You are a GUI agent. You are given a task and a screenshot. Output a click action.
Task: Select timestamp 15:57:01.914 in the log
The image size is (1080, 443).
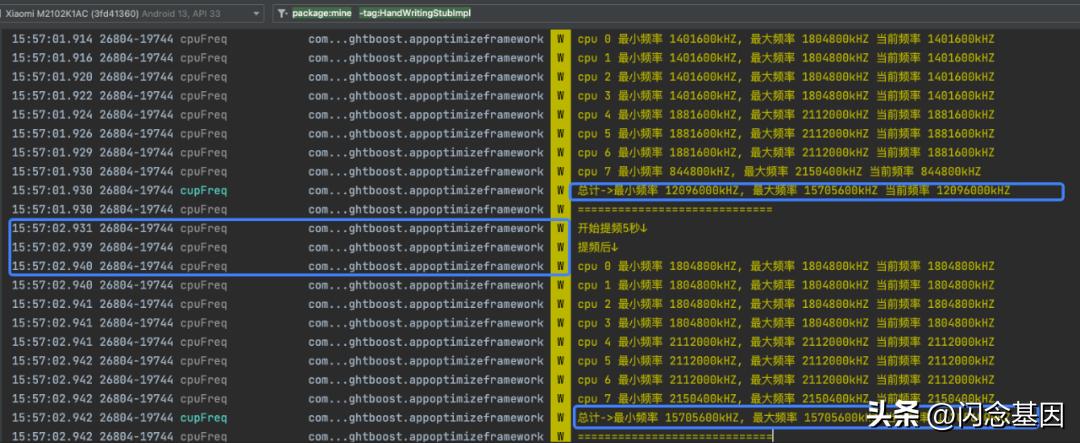coord(52,39)
